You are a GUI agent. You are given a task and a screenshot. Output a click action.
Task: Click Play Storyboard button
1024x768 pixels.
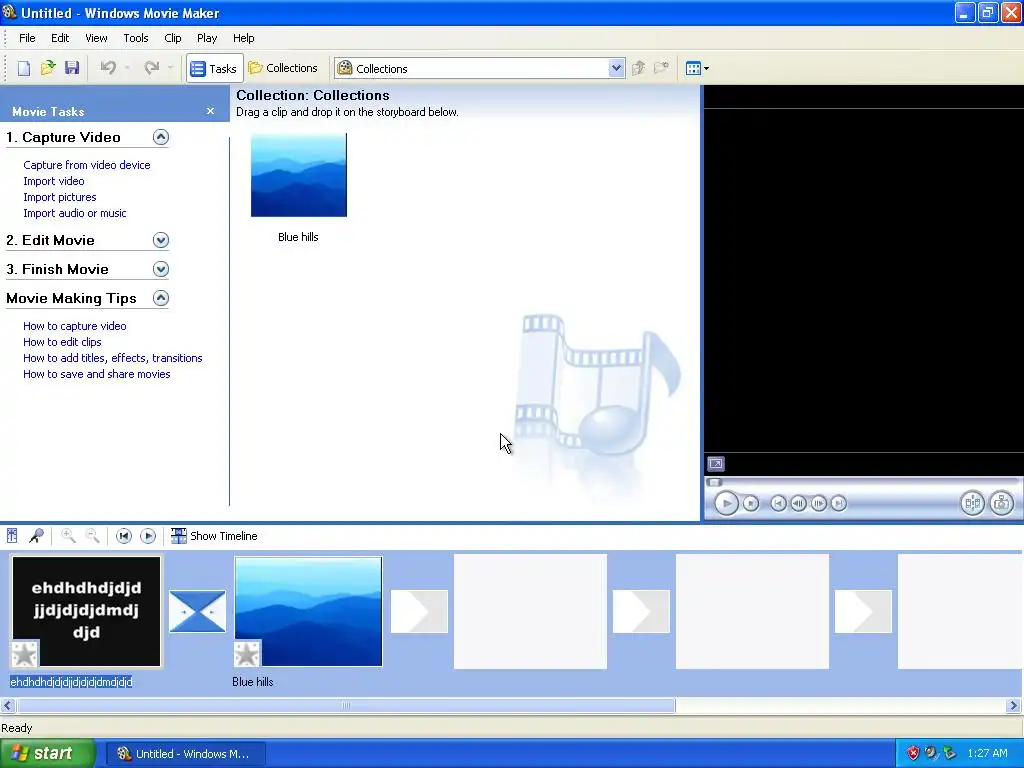tap(148, 536)
